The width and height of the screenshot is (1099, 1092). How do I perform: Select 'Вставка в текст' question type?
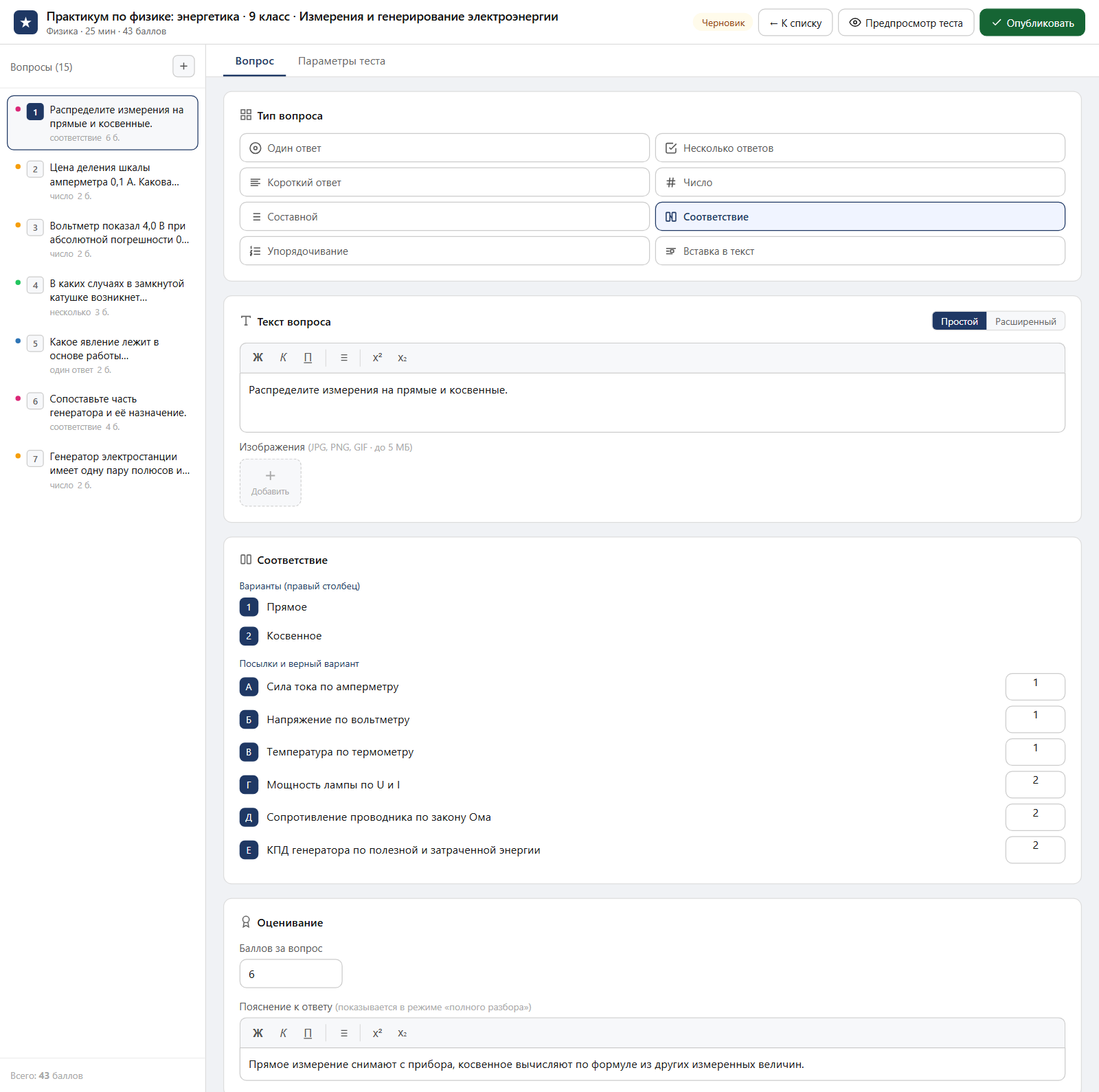pos(860,251)
